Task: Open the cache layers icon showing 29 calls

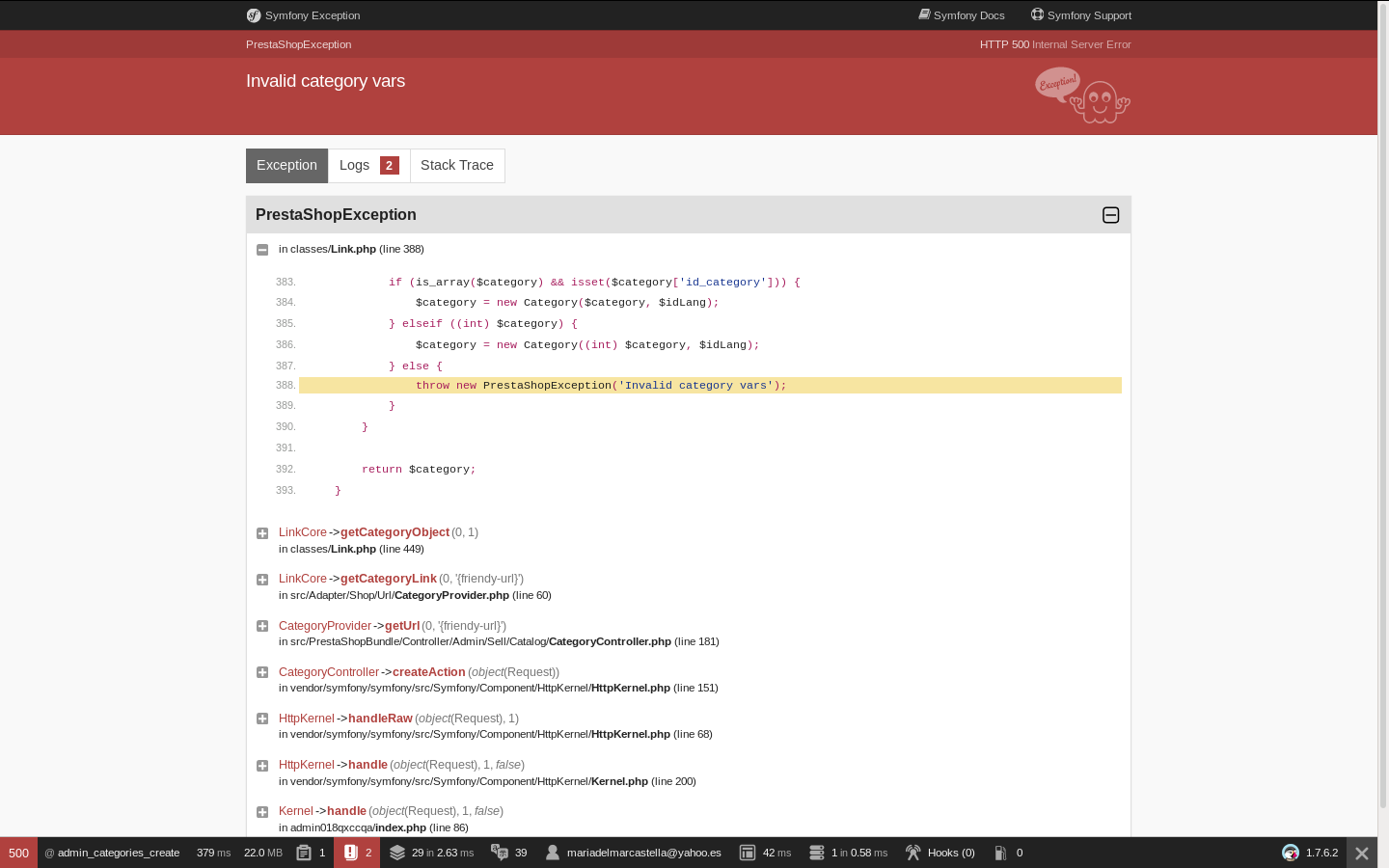Action: 397,853
